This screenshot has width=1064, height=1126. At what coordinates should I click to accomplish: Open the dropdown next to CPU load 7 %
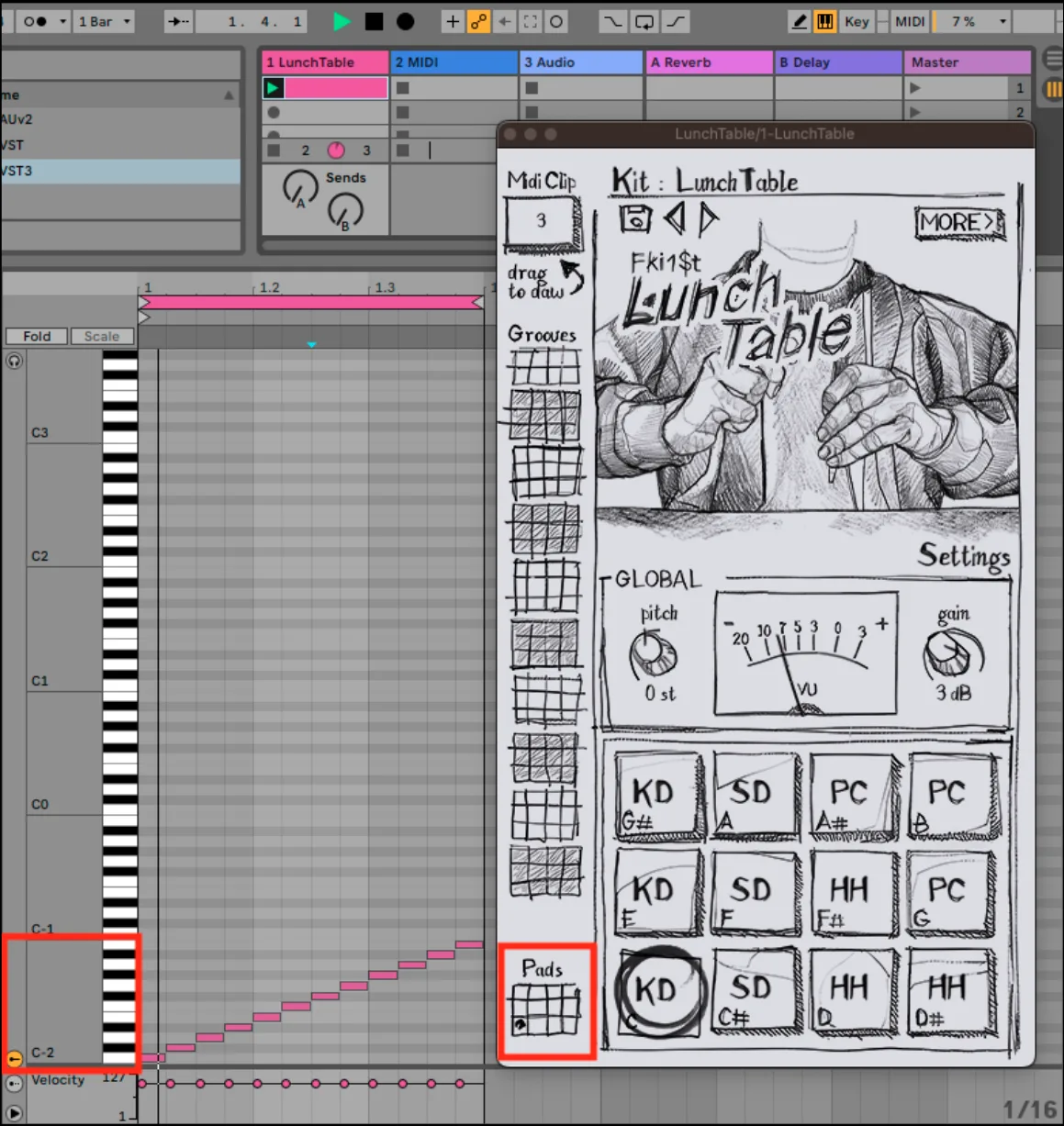click(1002, 21)
